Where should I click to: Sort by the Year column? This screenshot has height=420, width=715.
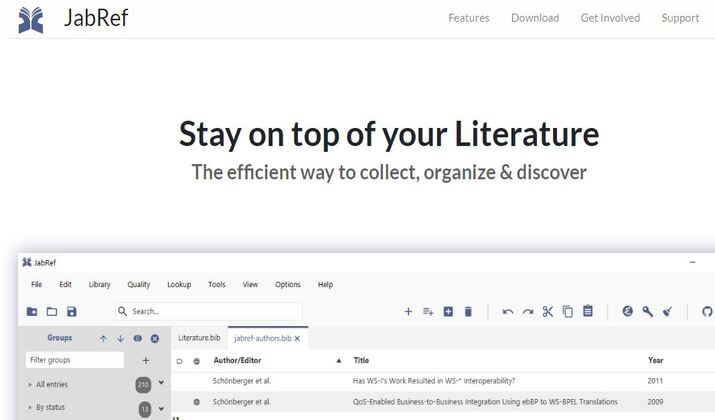655,360
